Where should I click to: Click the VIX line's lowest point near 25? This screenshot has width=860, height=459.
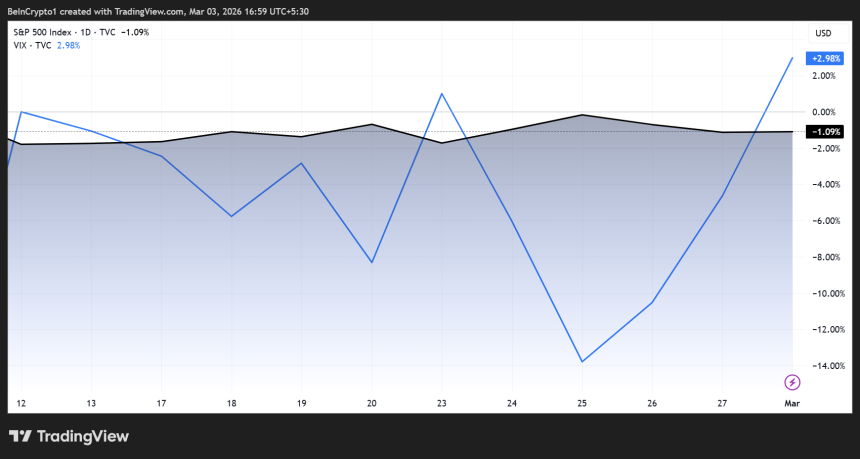coord(582,361)
